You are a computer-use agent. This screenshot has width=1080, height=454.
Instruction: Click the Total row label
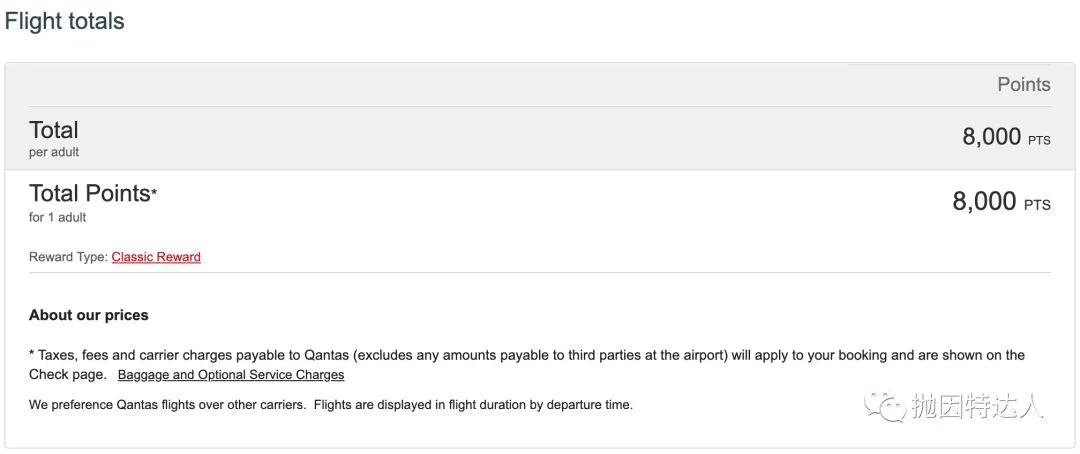(54, 131)
